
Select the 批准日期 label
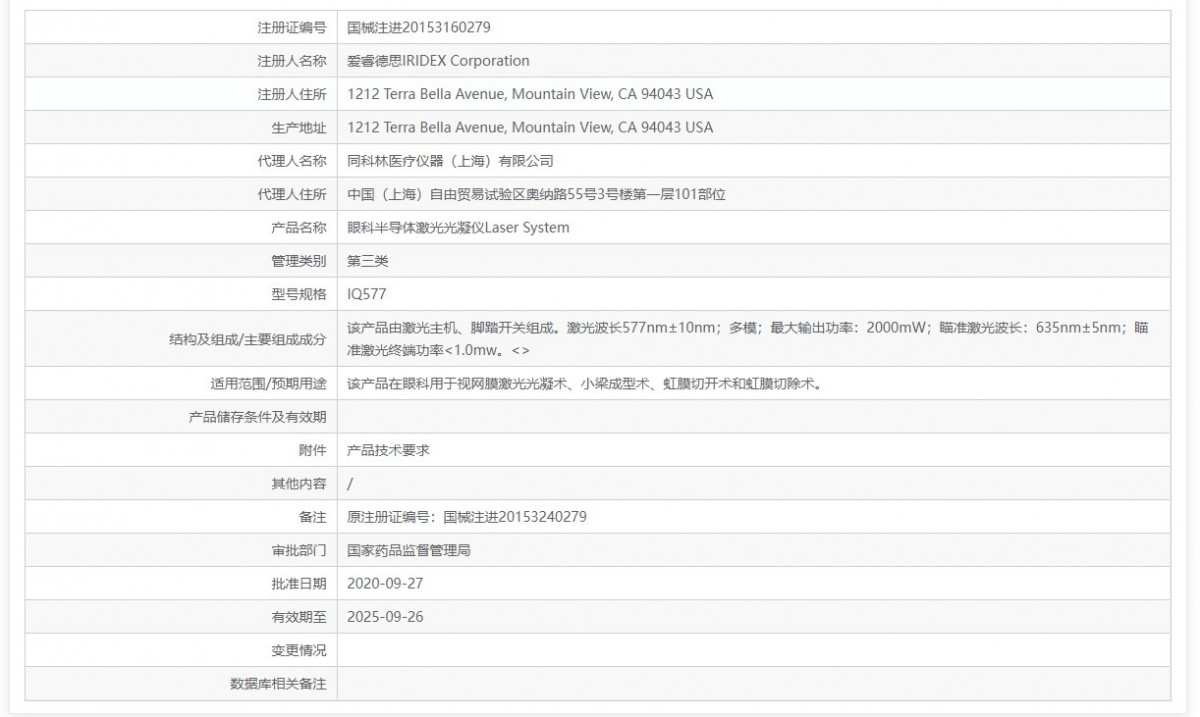299,582
